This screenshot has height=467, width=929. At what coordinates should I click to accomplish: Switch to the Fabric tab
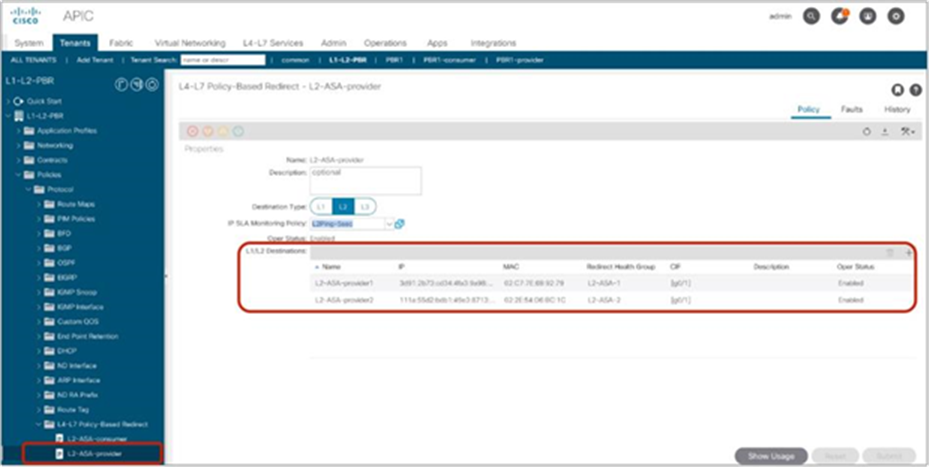pos(121,43)
